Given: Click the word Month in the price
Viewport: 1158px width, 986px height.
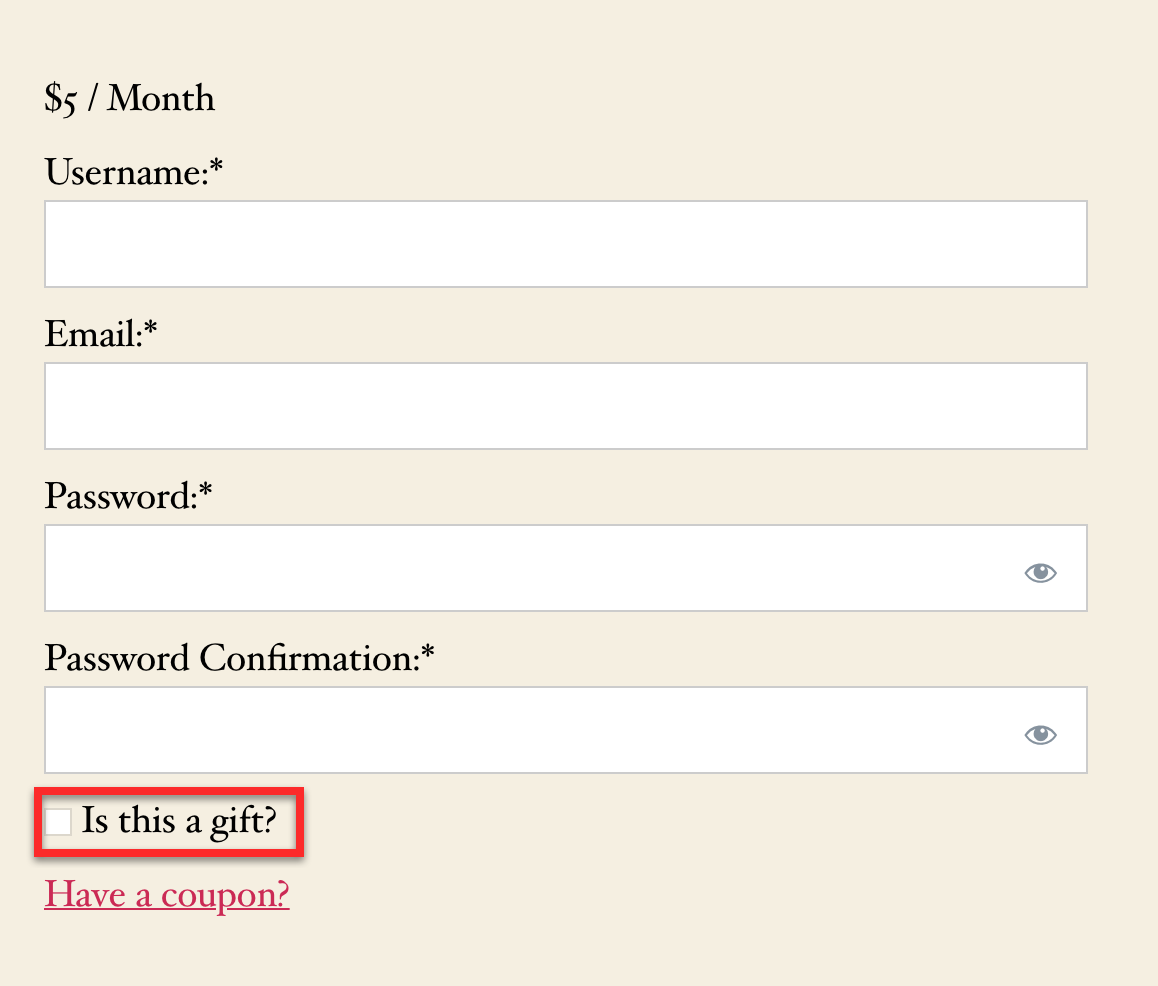Looking at the screenshot, I should pyautogui.click(x=161, y=98).
